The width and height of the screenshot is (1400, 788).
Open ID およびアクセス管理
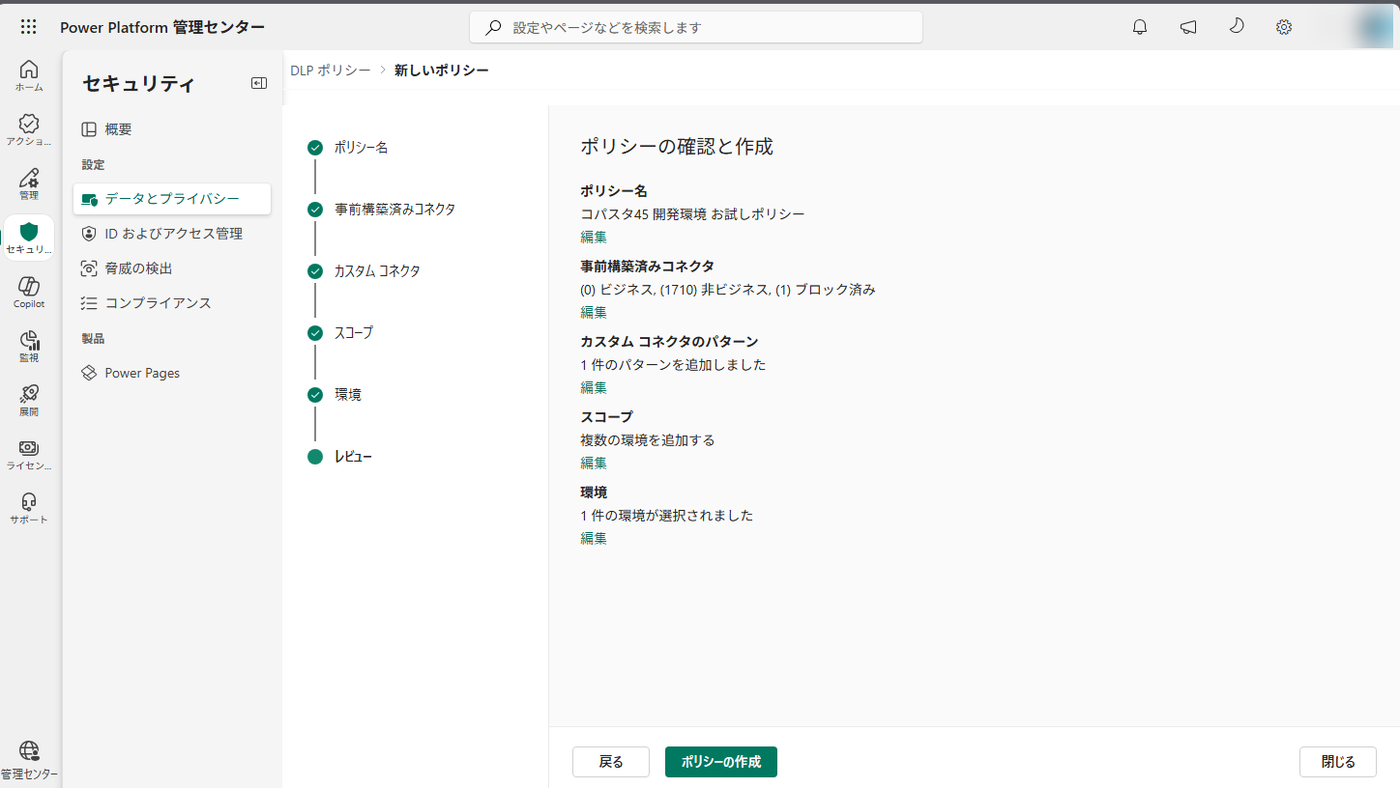172,233
